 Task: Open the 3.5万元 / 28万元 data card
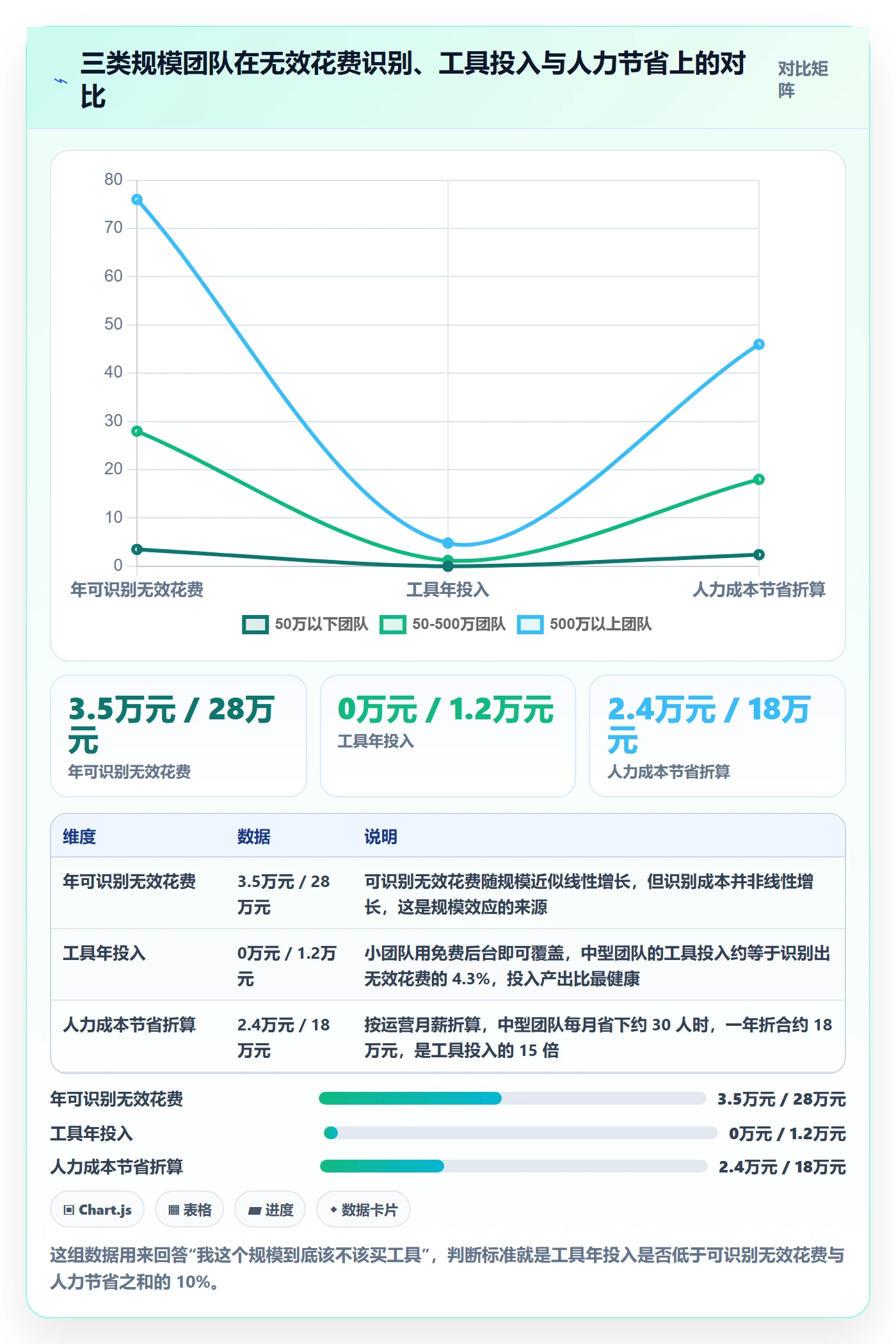click(x=179, y=736)
